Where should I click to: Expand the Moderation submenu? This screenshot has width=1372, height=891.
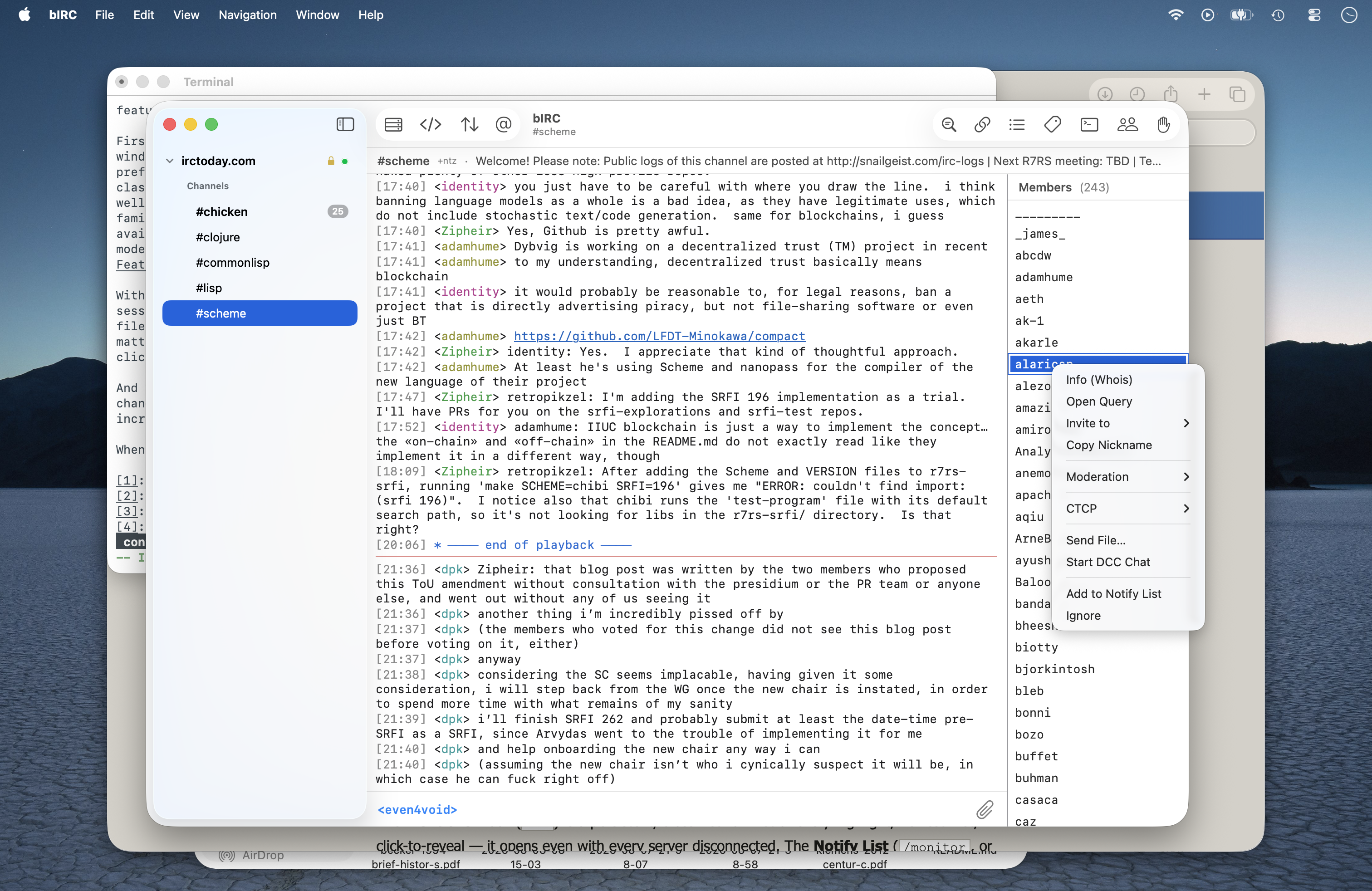(1127, 477)
